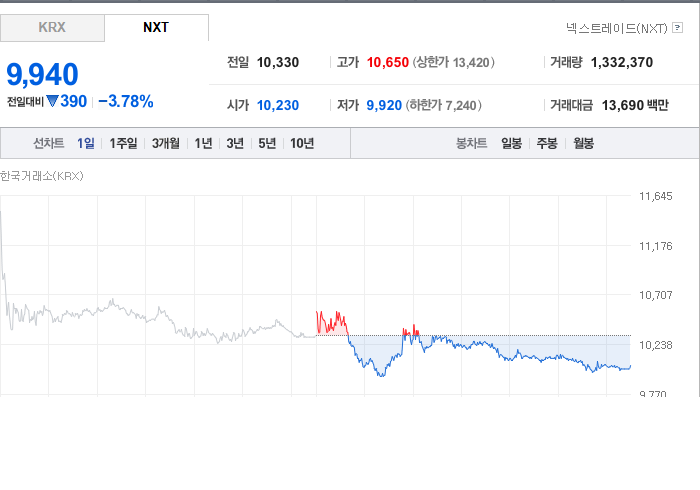Click the 한국거래소(KRX) chart label

click(42, 176)
